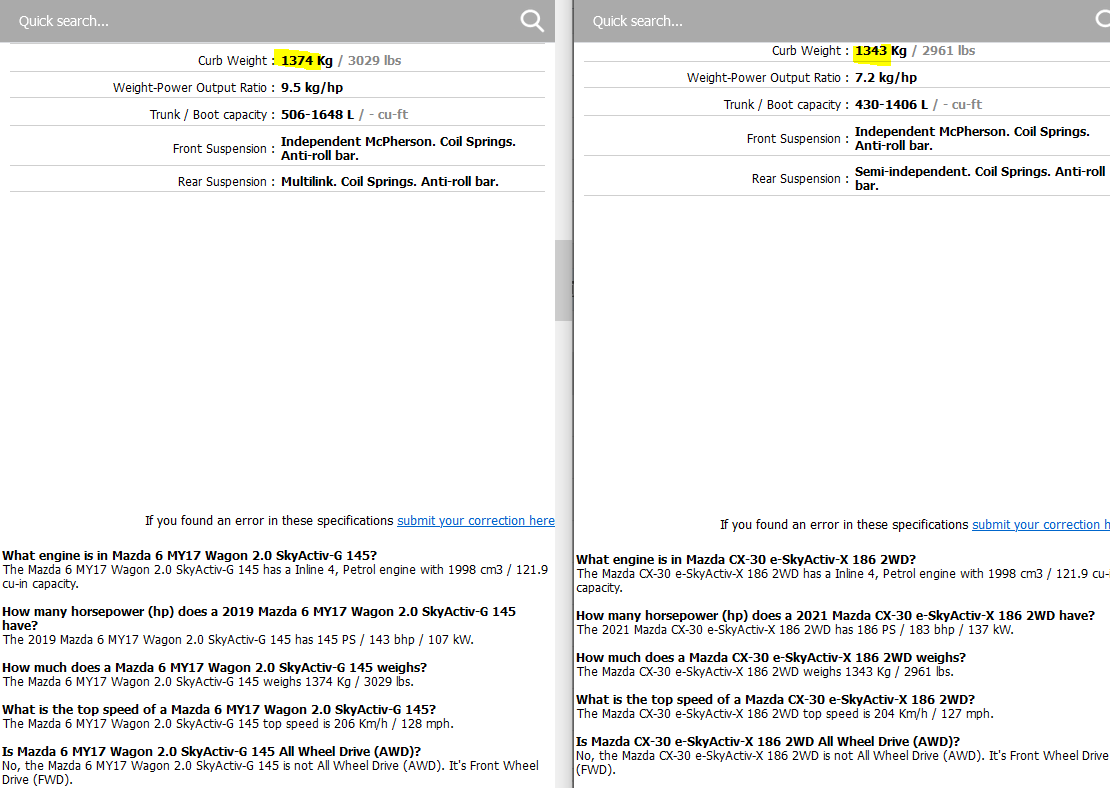Click the search magnifier icon in left pane
1110x788 pixels.
[532, 21]
